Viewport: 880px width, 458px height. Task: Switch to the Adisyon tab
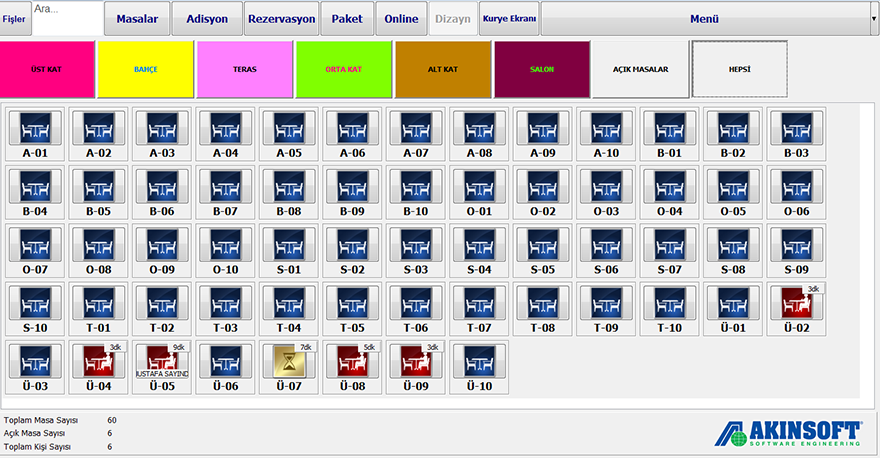click(x=206, y=19)
